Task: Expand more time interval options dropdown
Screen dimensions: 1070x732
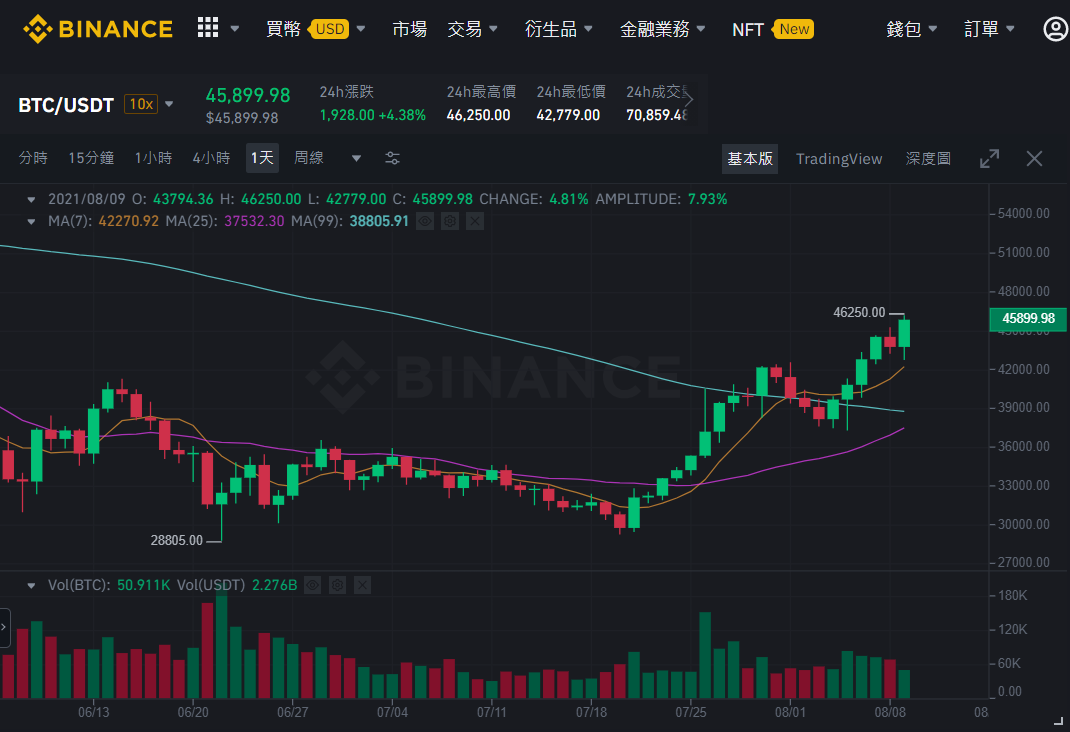Action: point(356,158)
